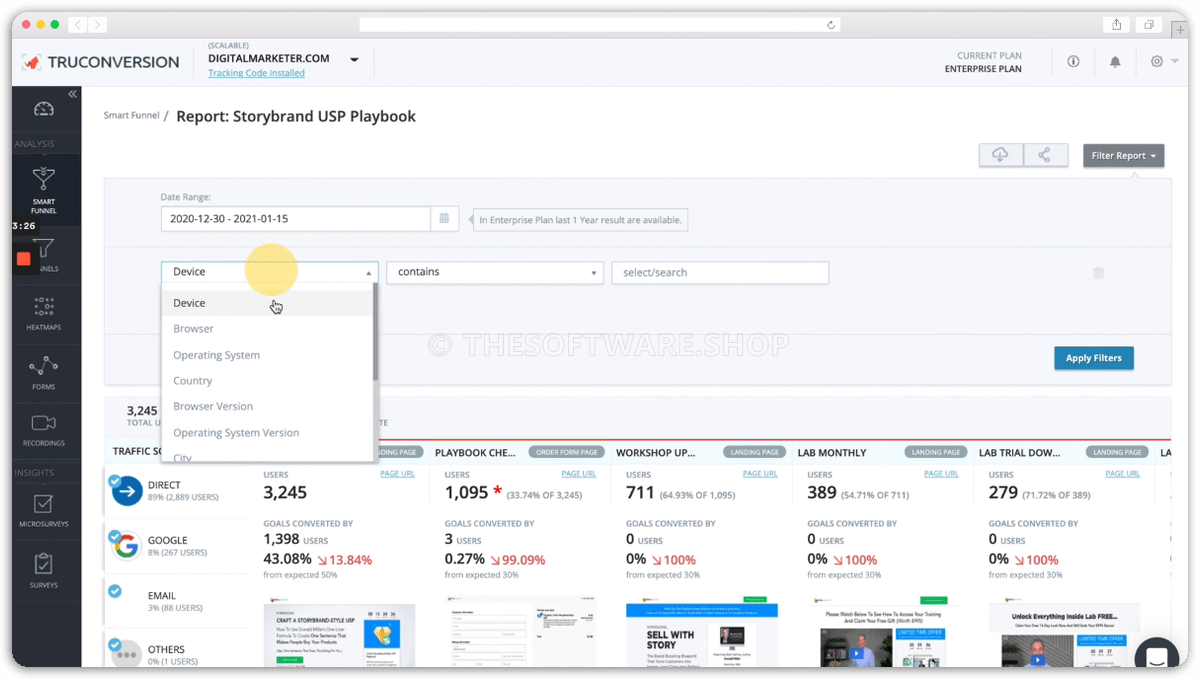
Task: Open Microsurveys from the sidebar
Action: coord(43,509)
